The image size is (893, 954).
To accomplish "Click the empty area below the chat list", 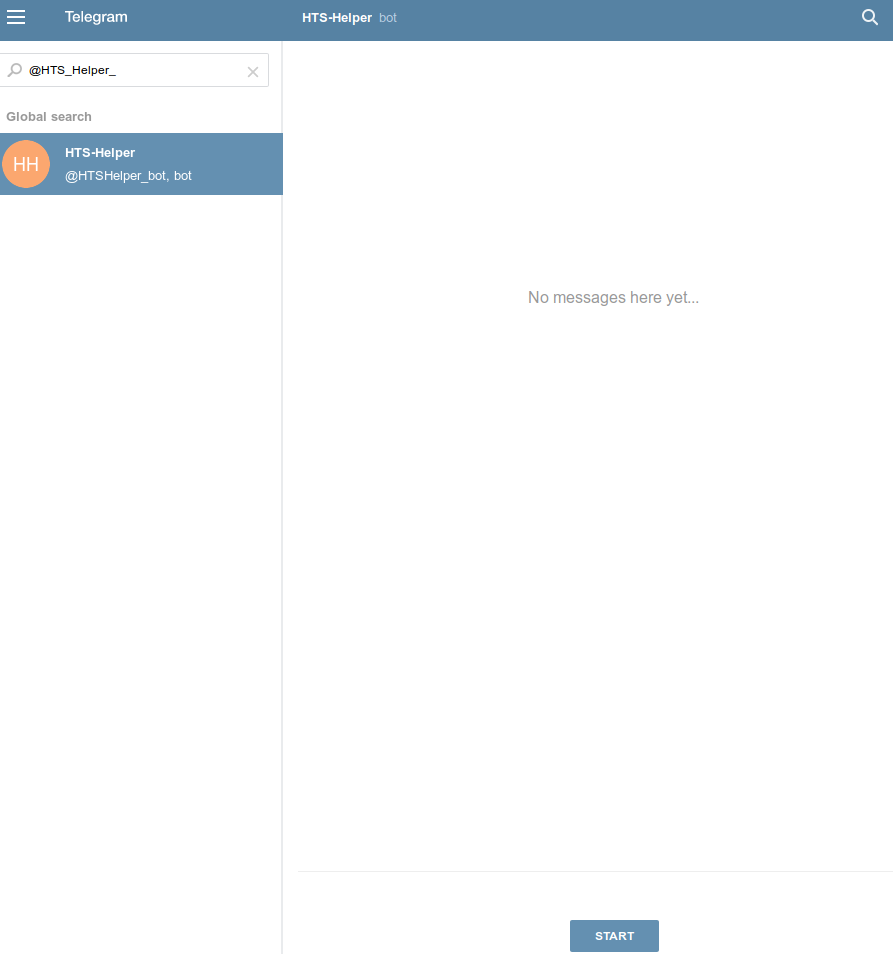I will click(140, 500).
